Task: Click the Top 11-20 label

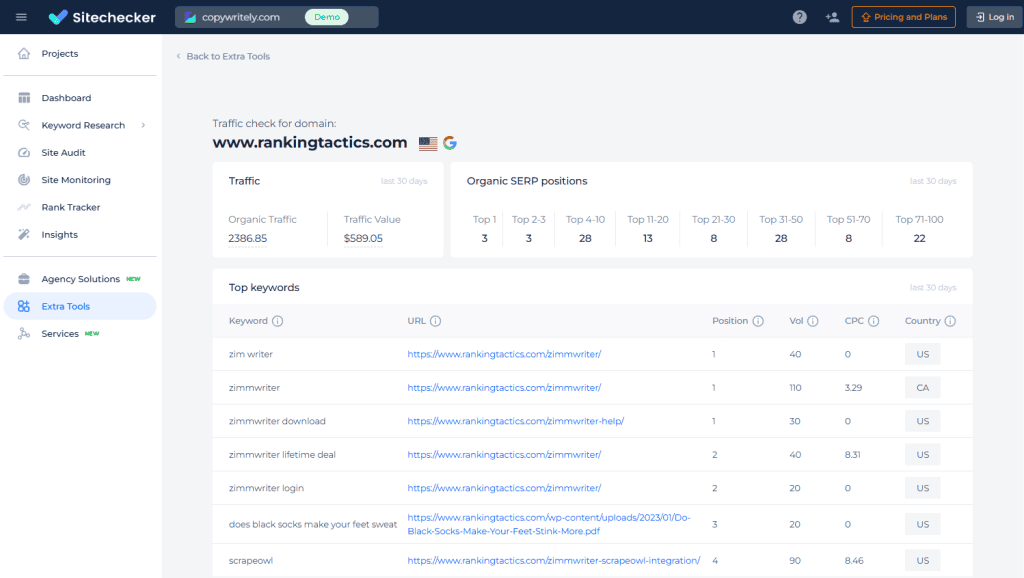Action: pyautogui.click(x=648, y=219)
